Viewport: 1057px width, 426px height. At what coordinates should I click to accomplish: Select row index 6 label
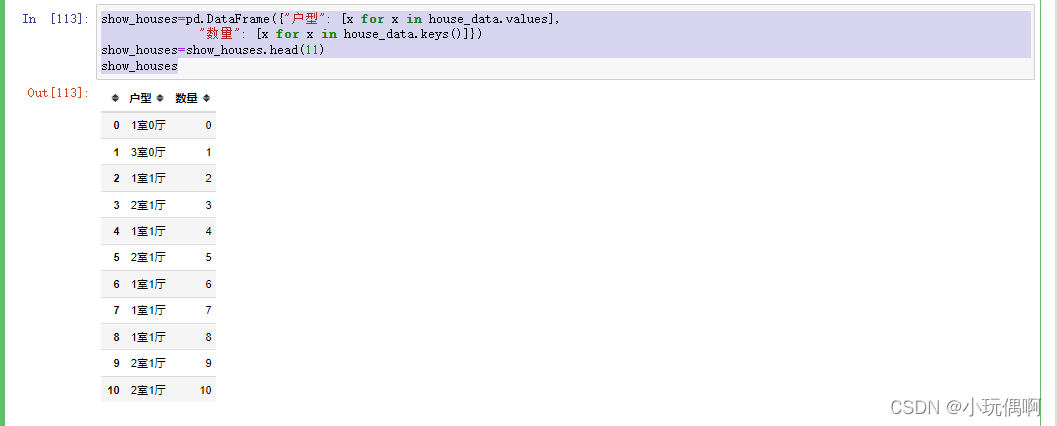(x=117, y=284)
